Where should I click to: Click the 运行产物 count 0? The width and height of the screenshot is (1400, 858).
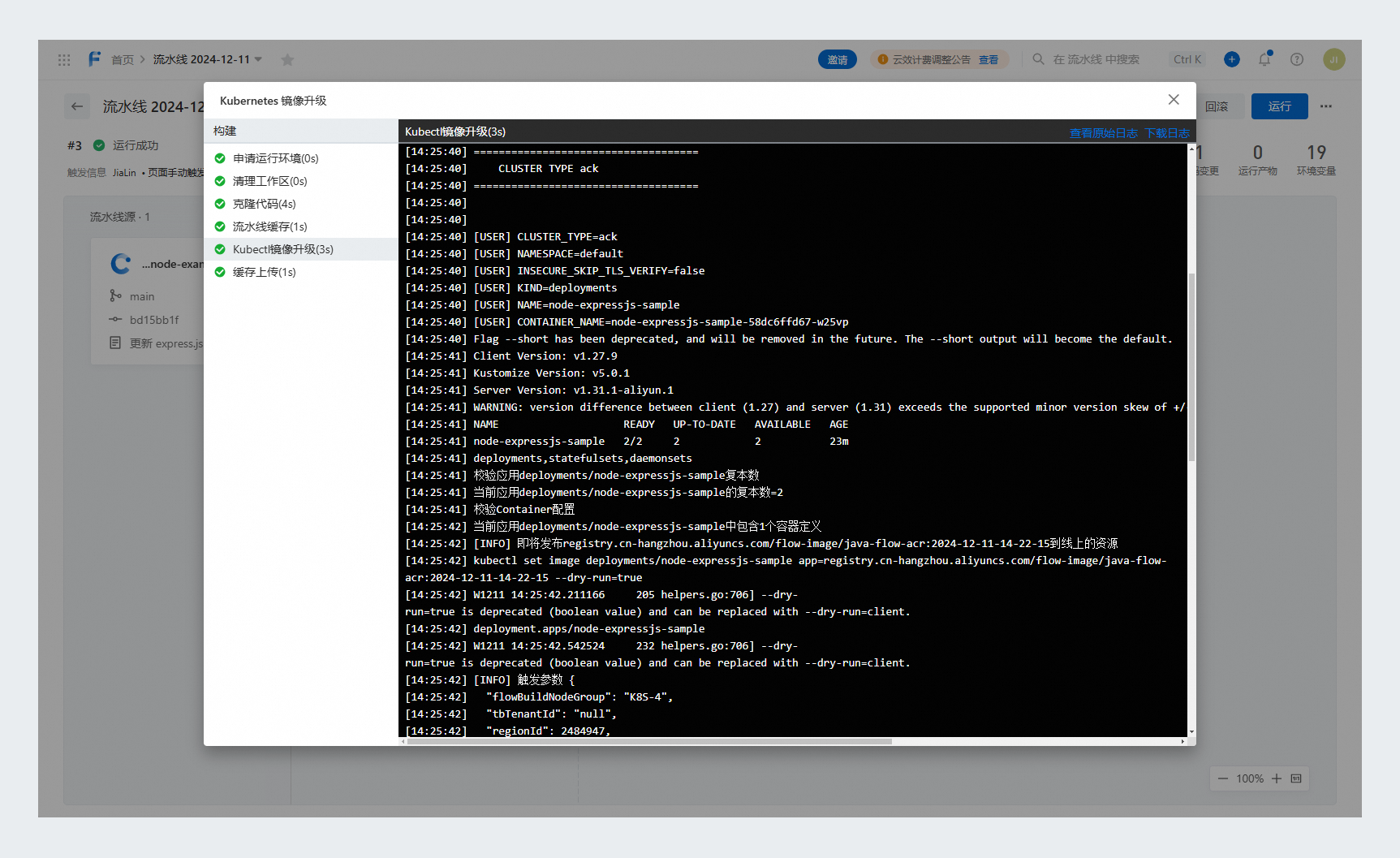pyautogui.click(x=1258, y=152)
